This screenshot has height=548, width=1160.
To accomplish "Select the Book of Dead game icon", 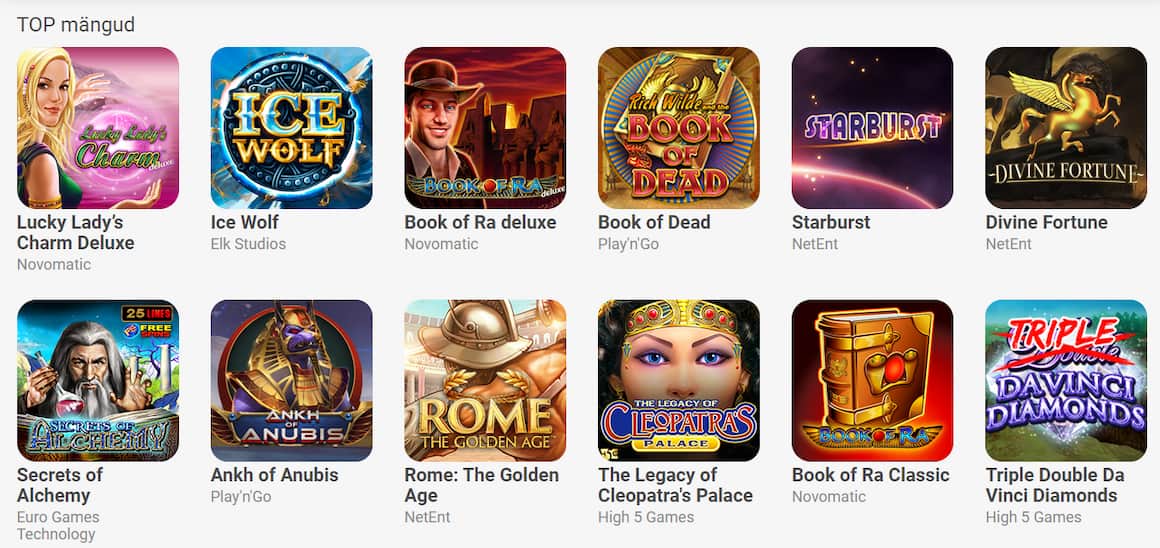I will tap(679, 128).
